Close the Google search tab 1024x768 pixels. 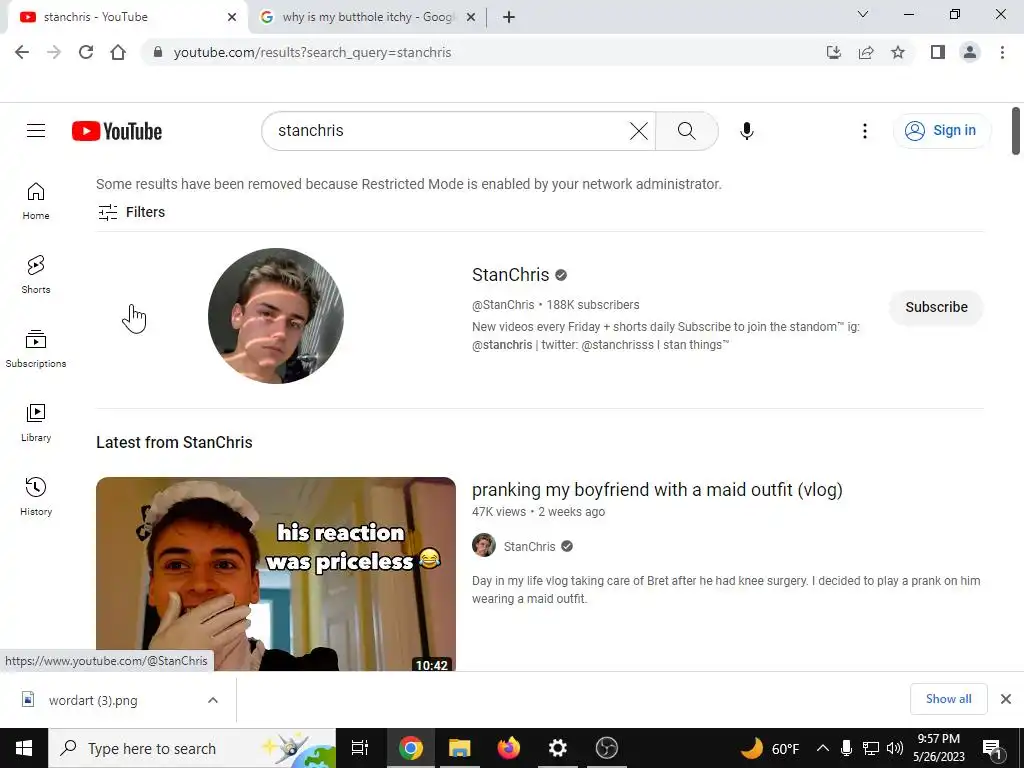tap(470, 18)
